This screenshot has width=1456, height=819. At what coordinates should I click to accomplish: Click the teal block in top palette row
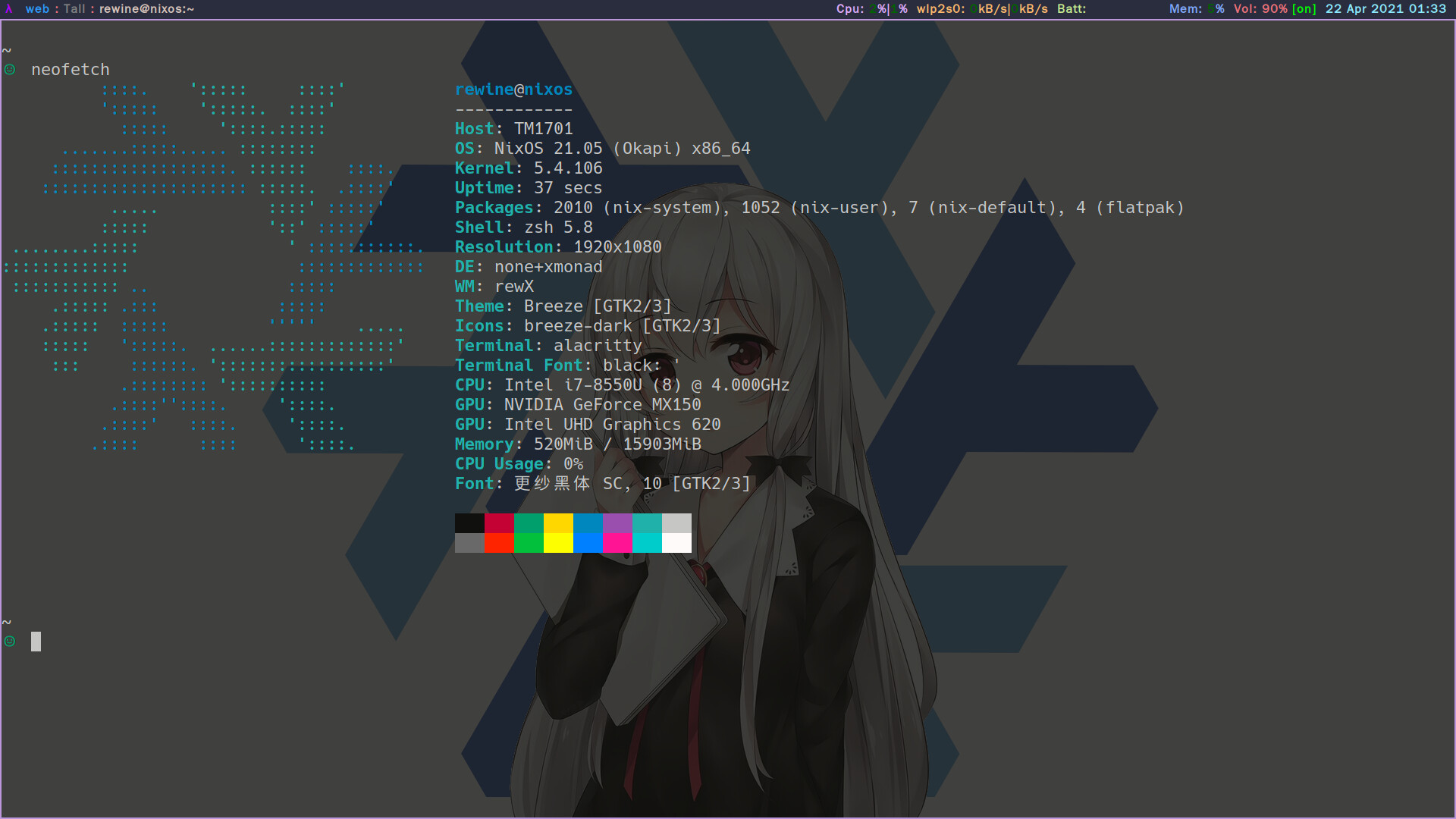[x=647, y=523]
